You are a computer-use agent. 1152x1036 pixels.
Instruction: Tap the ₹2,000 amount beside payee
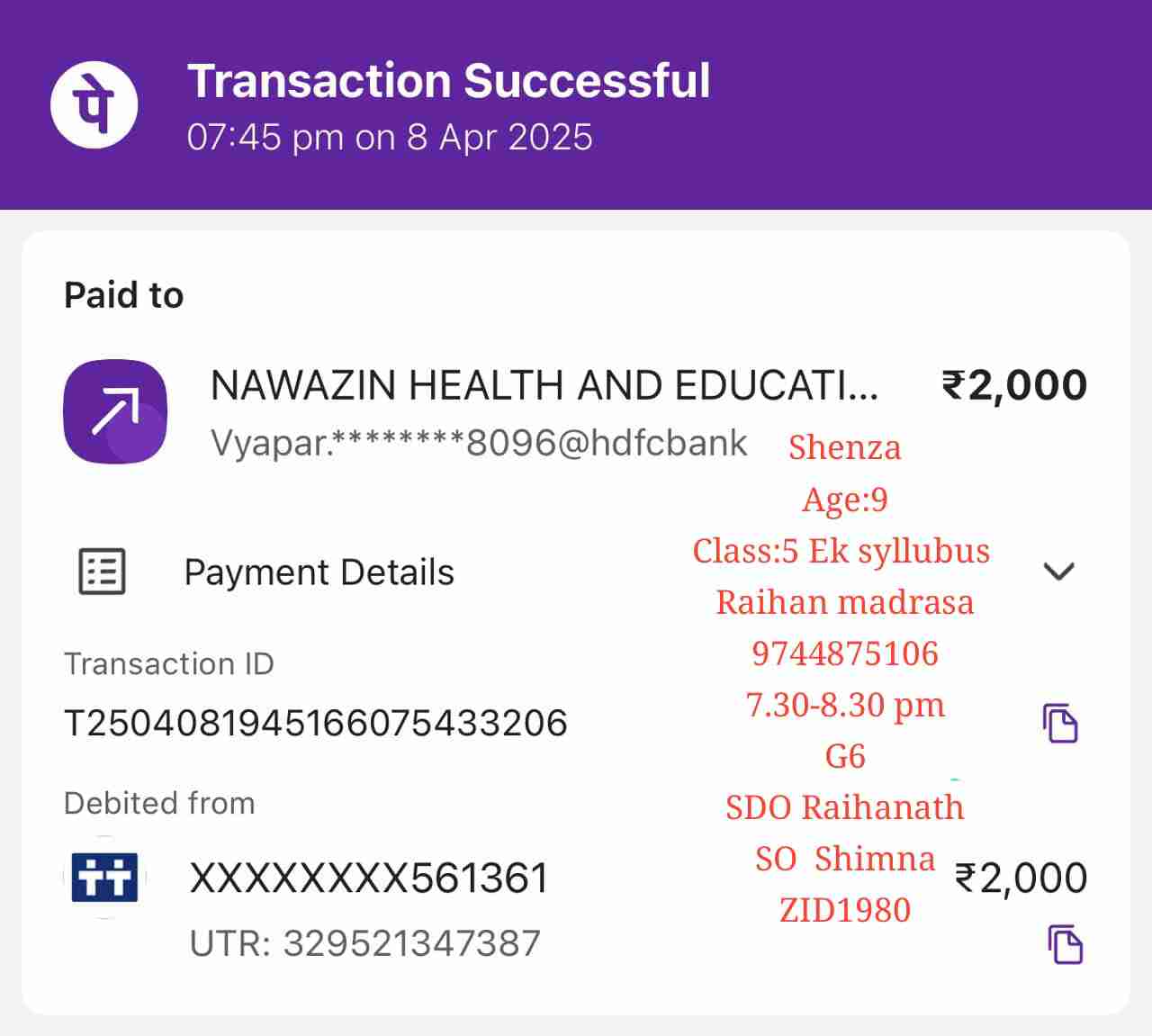click(x=1014, y=385)
